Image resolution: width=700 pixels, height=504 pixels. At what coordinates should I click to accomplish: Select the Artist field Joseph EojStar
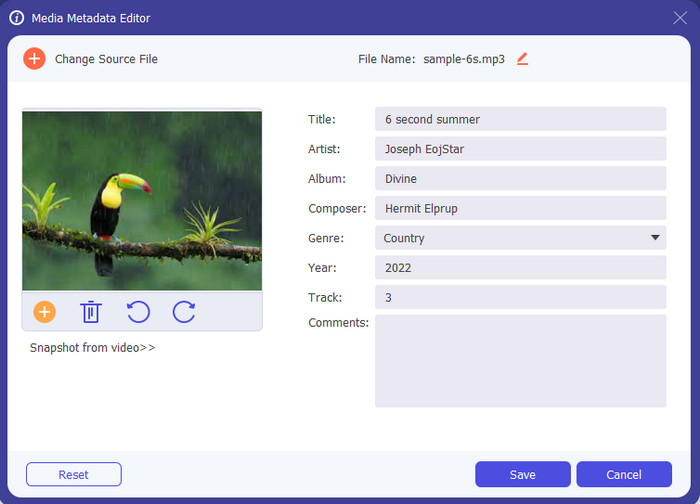tap(520, 149)
